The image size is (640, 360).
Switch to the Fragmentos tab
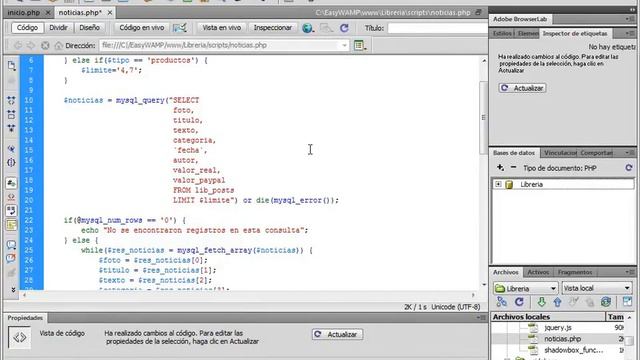pyautogui.click(x=575, y=272)
